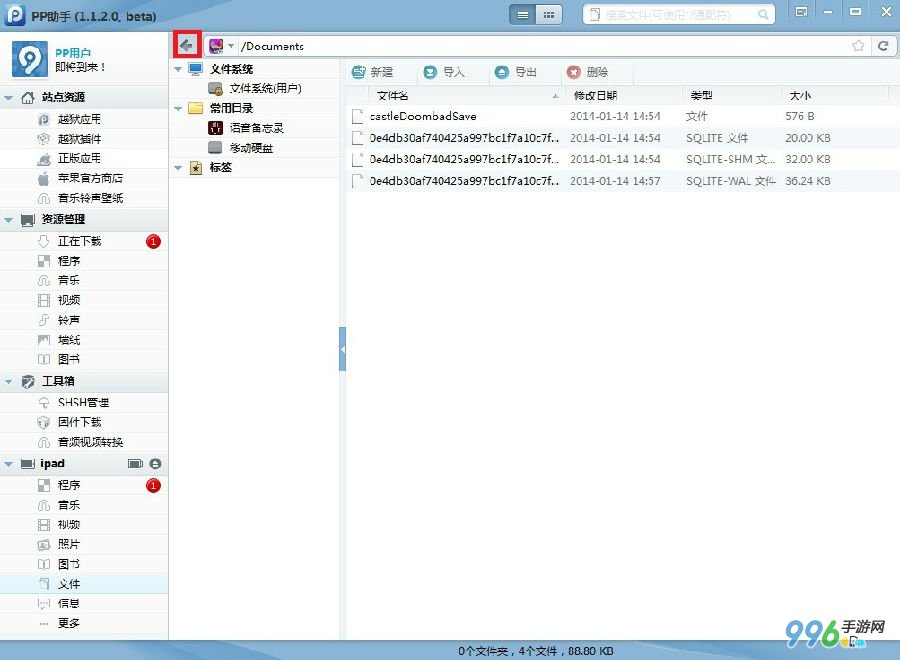Open 音乐 under the ipad device
The height and width of the screenshot is (660, 900).
coord(84,506)
